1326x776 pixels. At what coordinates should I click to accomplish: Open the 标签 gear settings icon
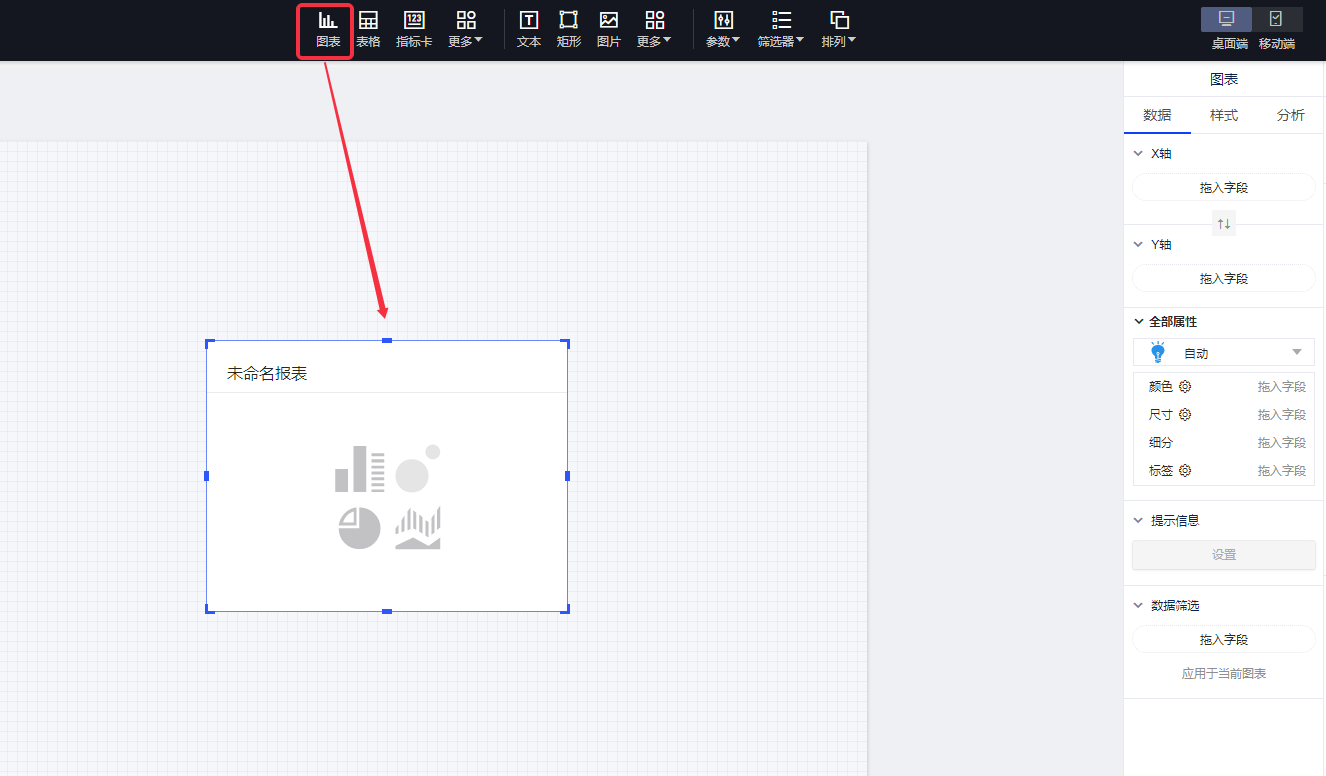(1185, 471)
